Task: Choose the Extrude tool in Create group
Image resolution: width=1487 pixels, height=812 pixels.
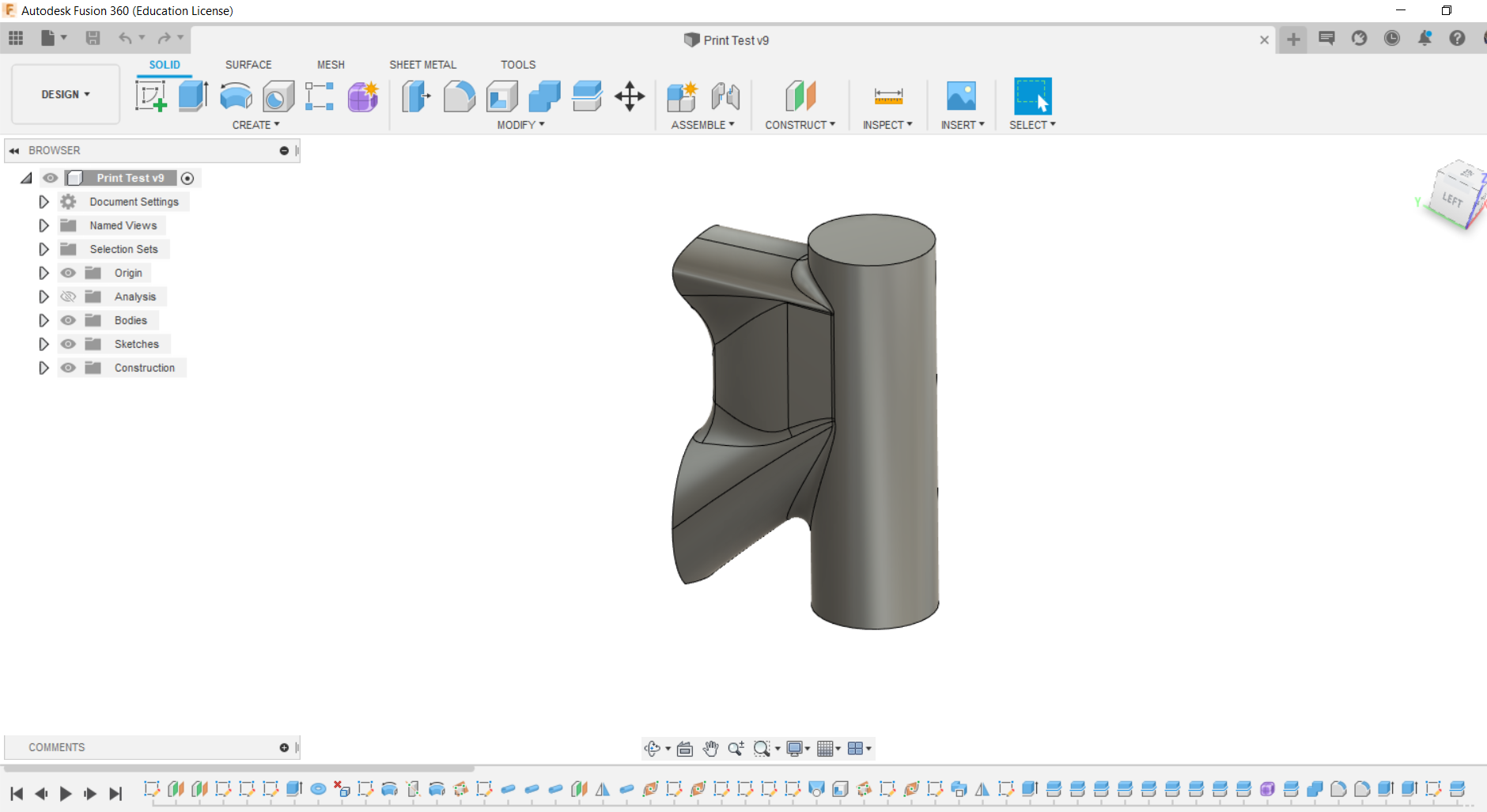Action: point(193,96)
